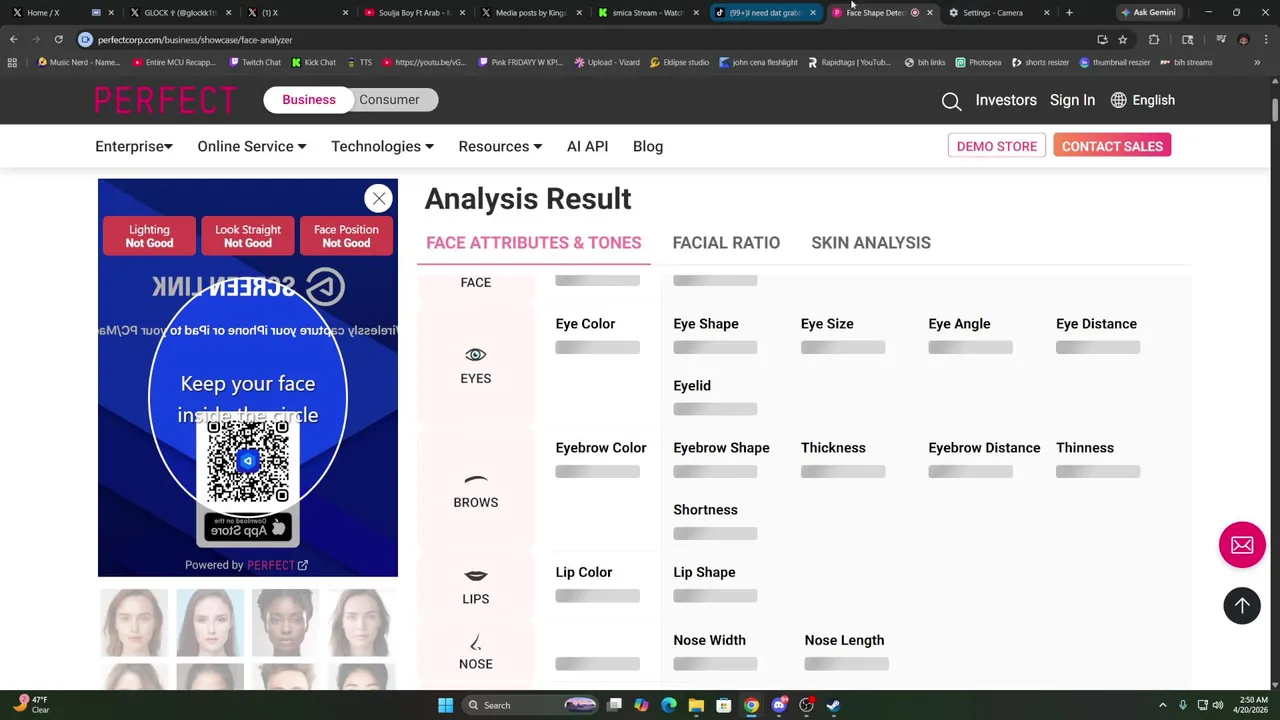Switch to Consumer mode toggle
The height and width of the screenshot is (720, 1280).
coord(389,100)
